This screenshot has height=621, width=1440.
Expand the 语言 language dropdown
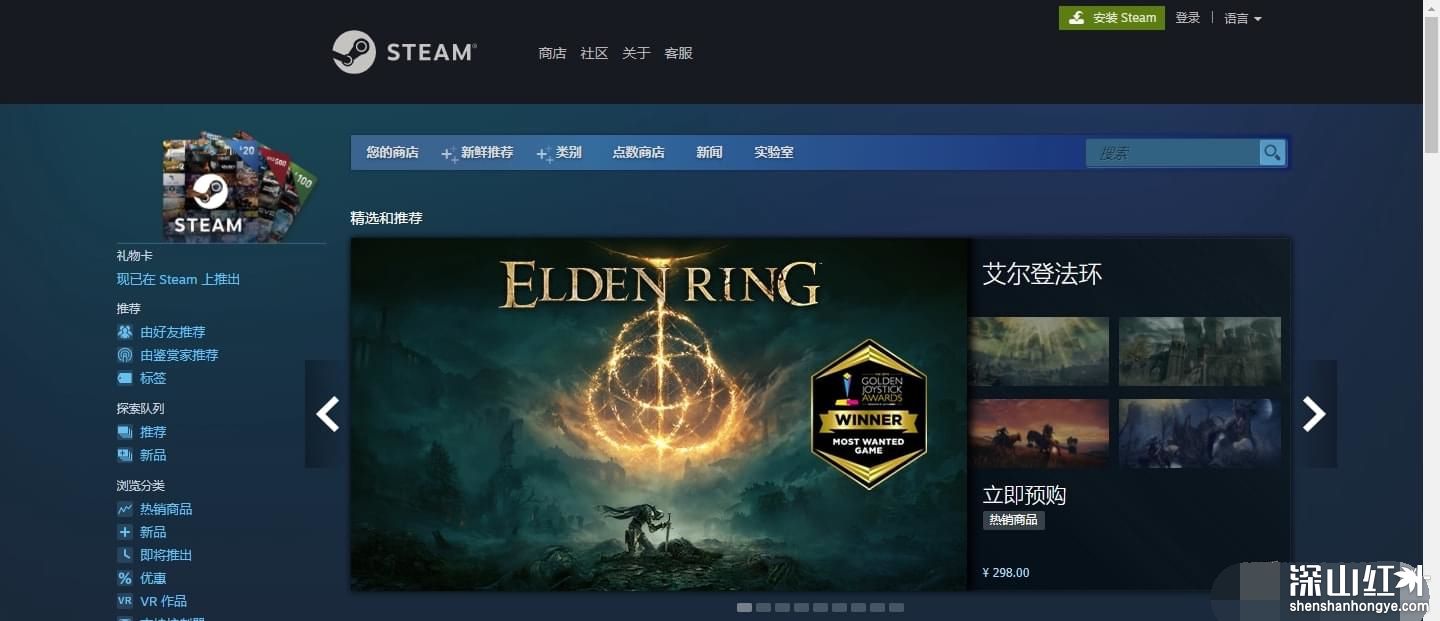(1243, 18)
